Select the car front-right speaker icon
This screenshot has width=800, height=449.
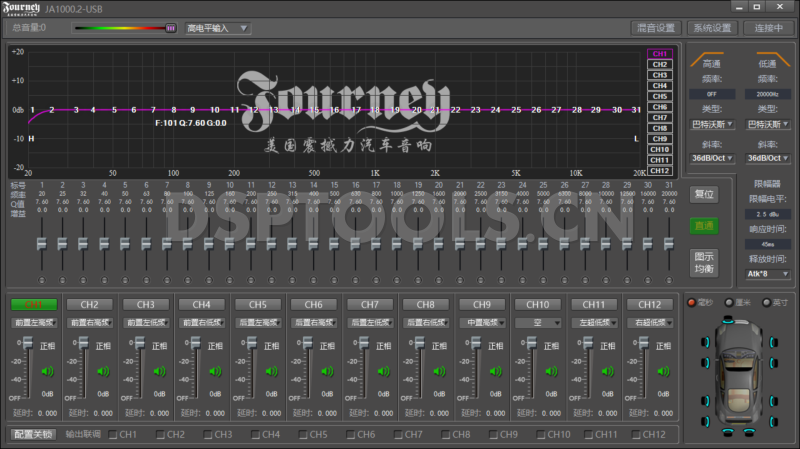[773, 342]
